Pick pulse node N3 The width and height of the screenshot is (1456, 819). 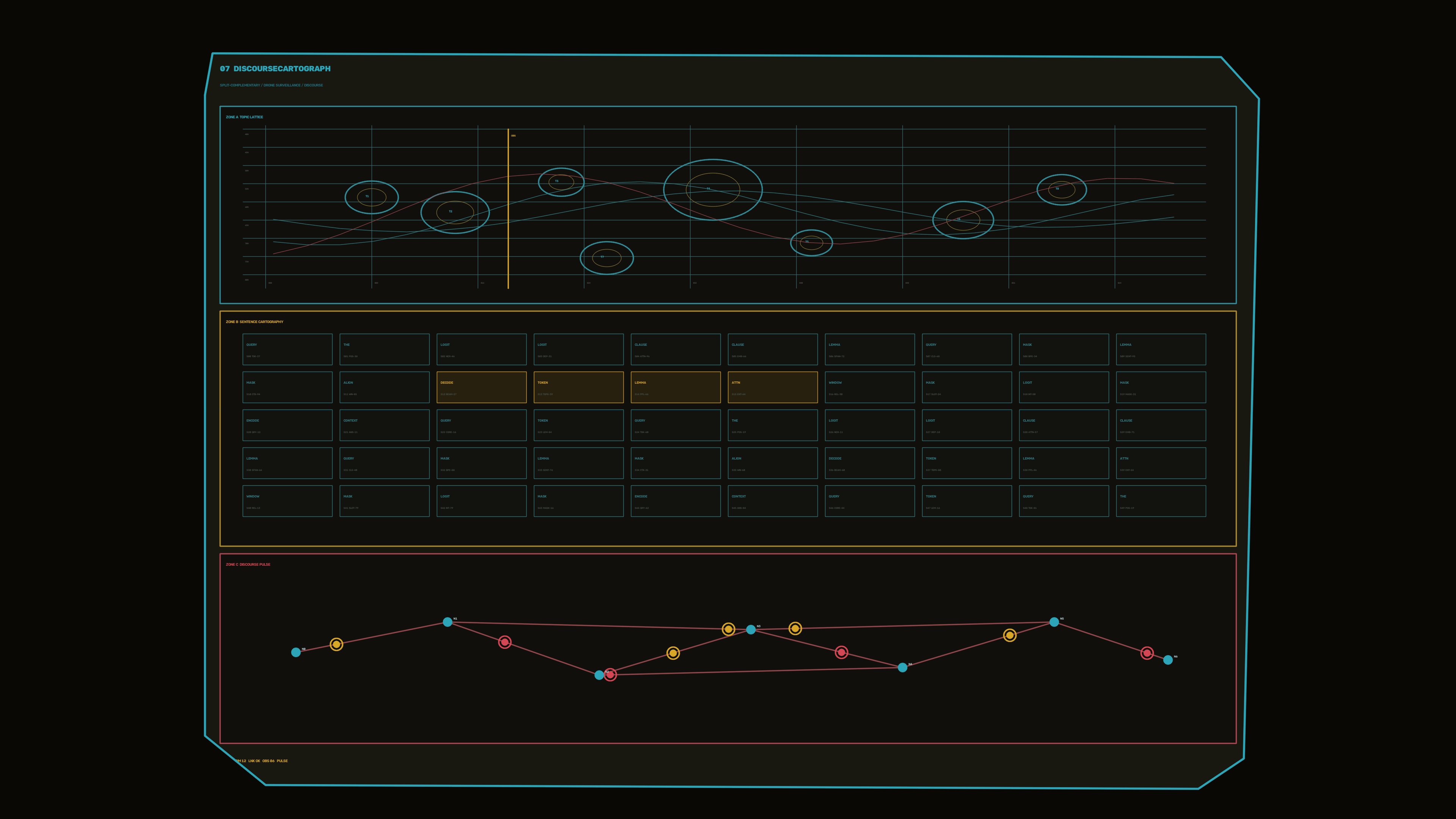coord(751,630)
